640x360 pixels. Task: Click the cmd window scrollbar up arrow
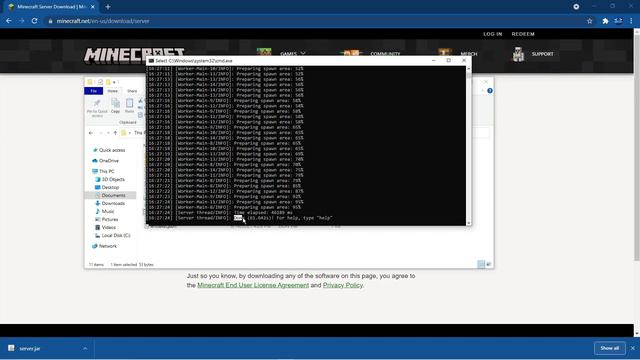(469, 69)
